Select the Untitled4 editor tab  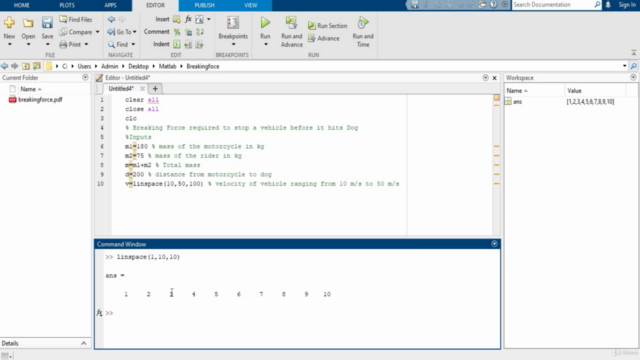coord(121,89)
